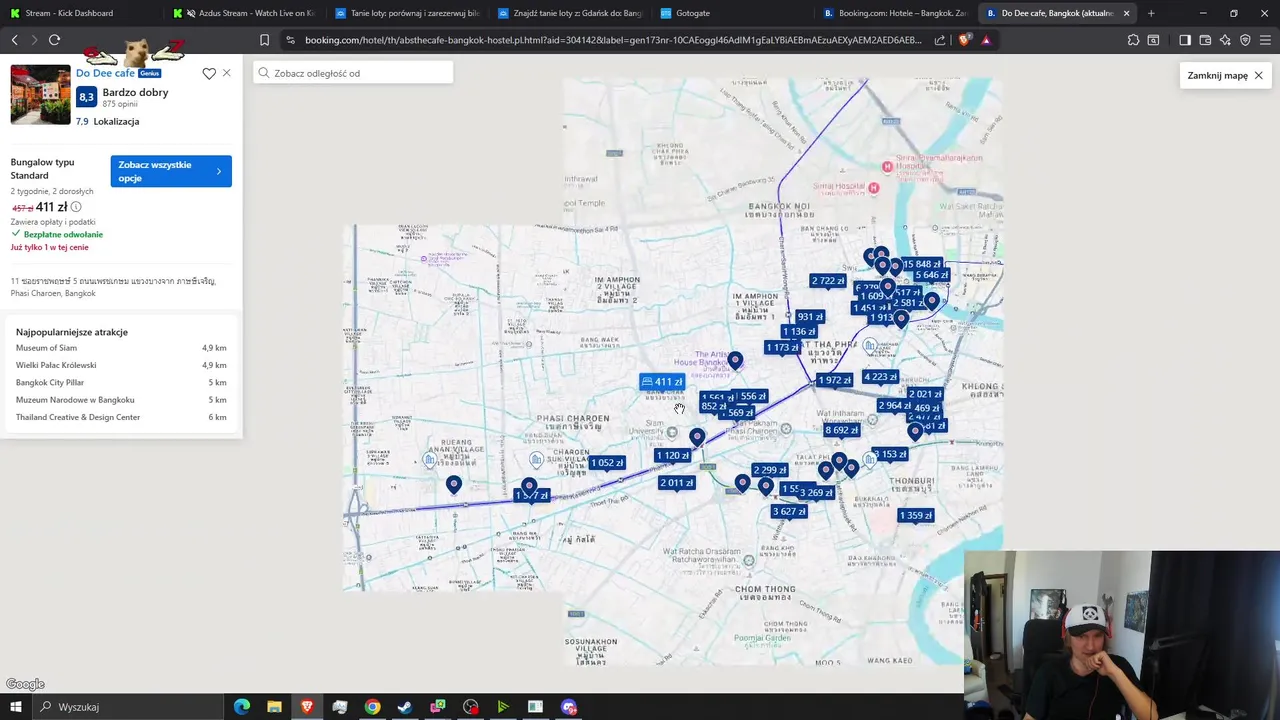Click Wielki Pałac Królewski attraction row
The image size is (1280, 720).
121,365
